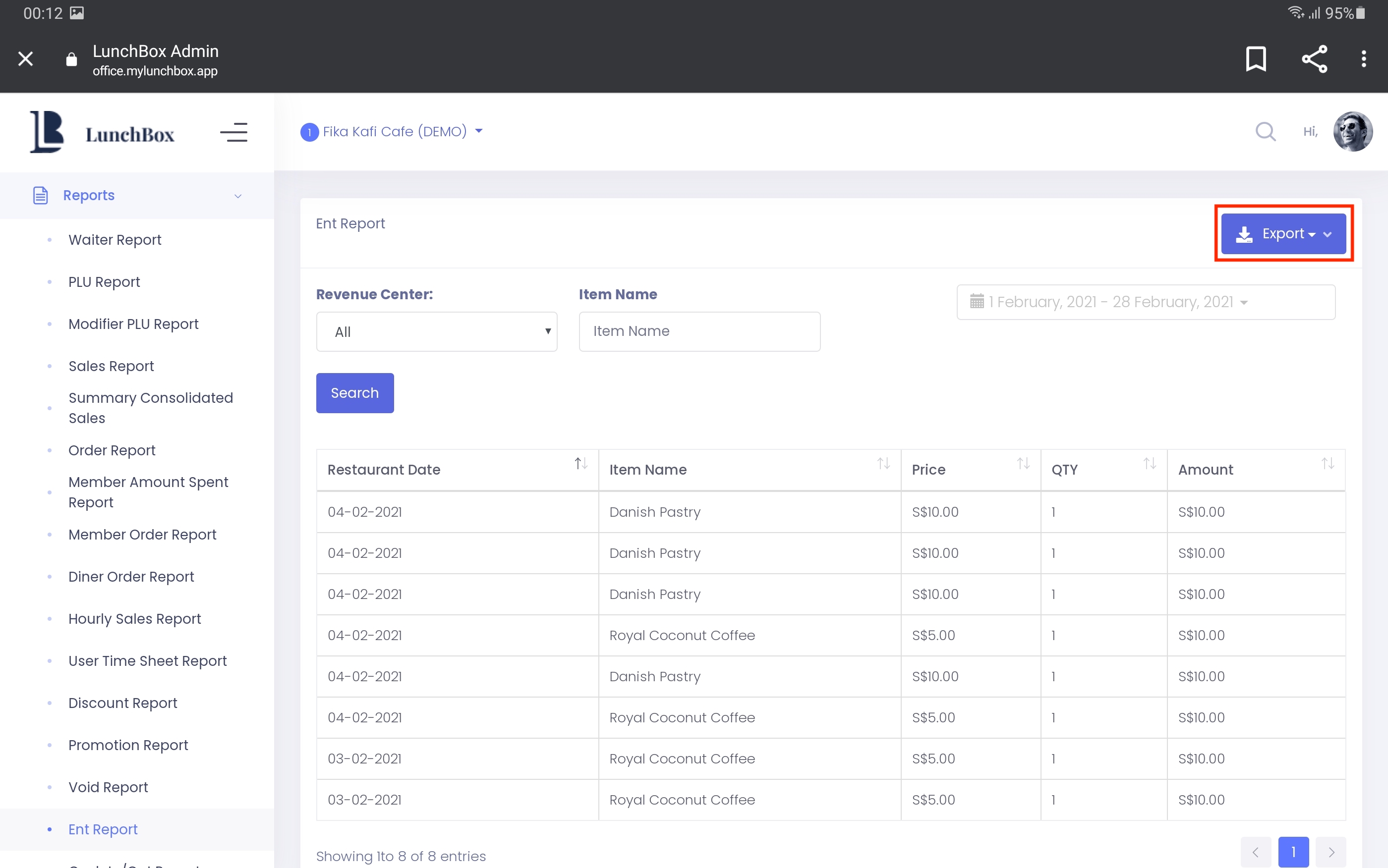1388x868 pixels.
Task: Click the LunchBox logo
Action: click(x=102, y=133)
